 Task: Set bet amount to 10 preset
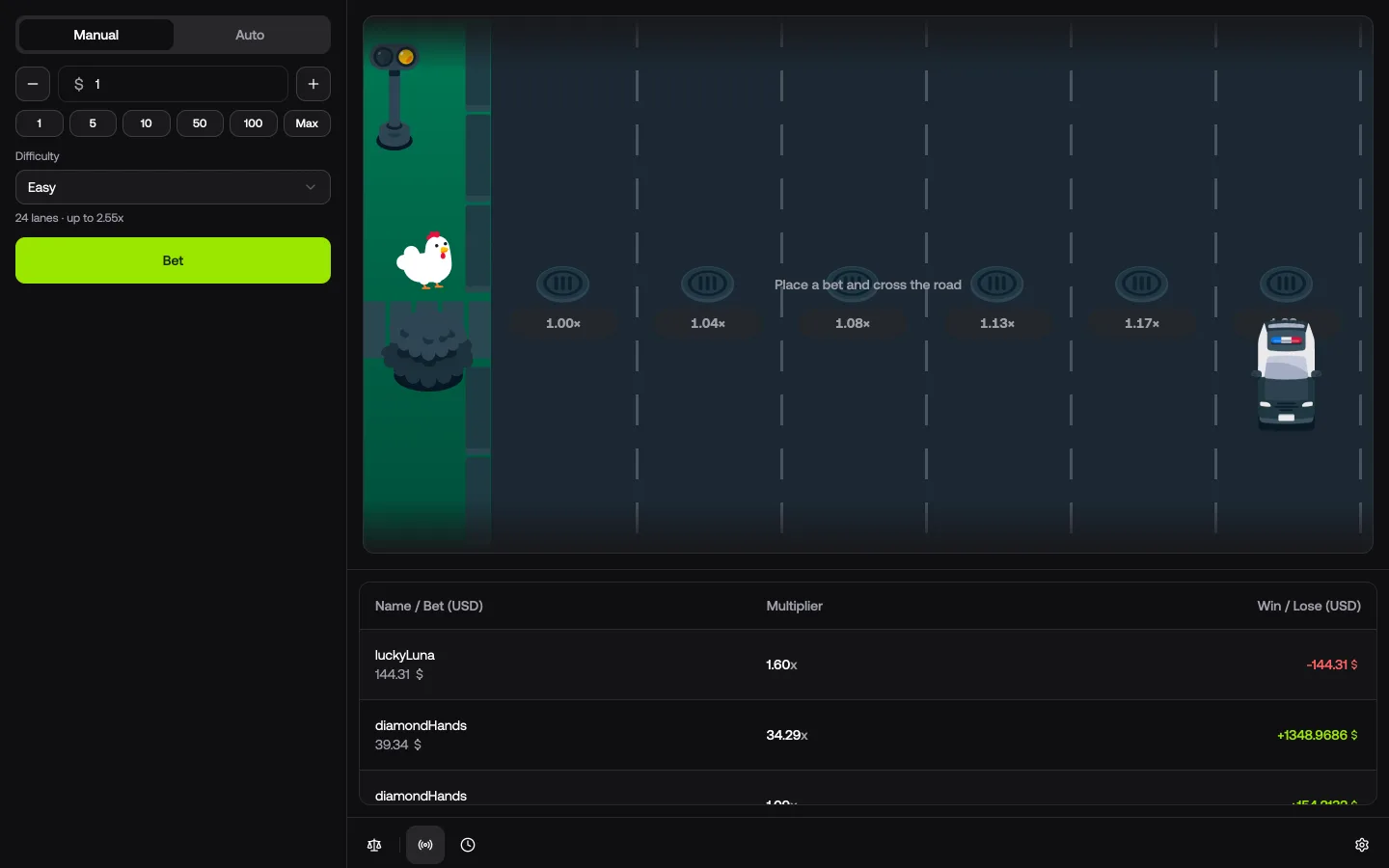147,123
